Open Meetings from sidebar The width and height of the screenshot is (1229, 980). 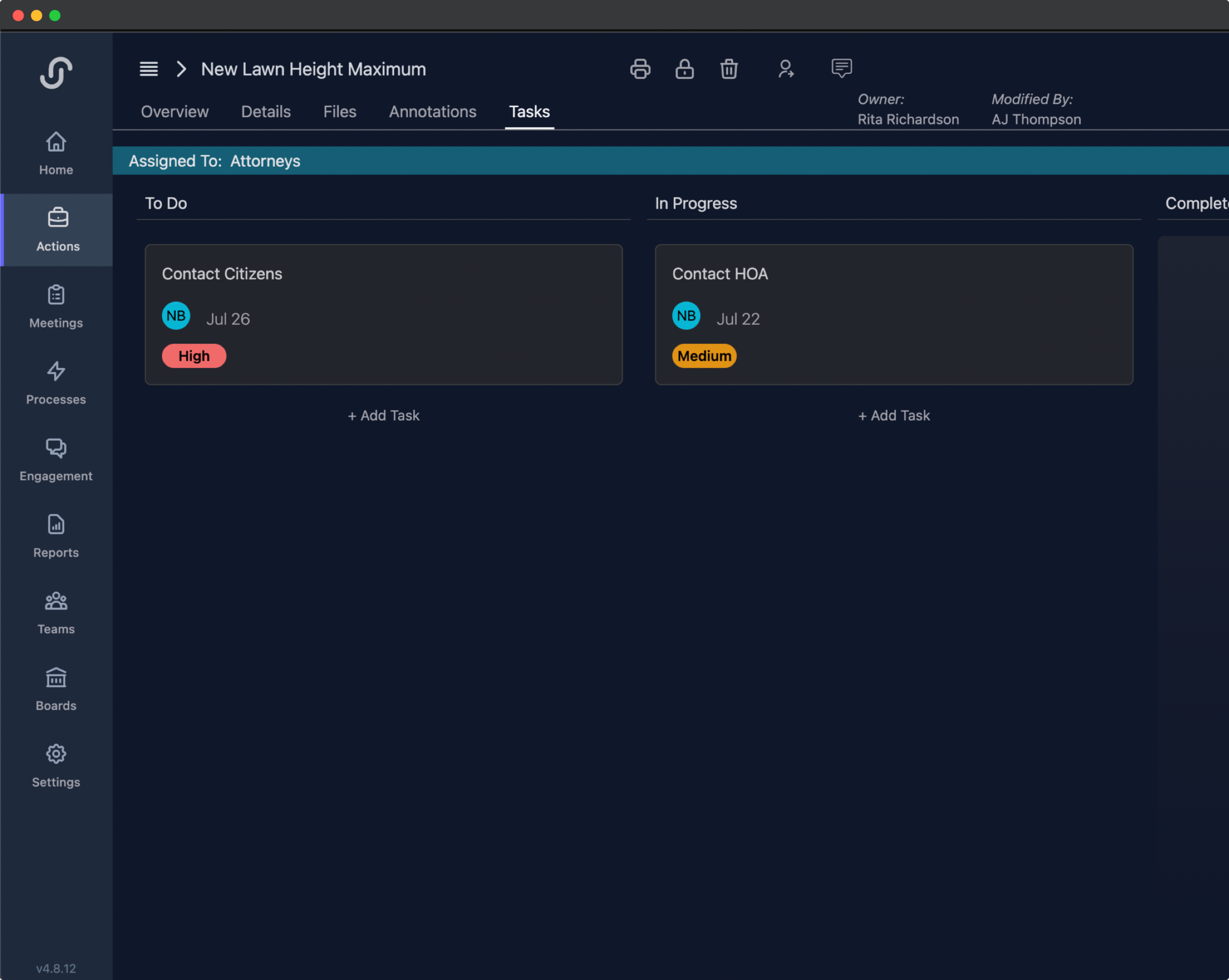click(56, 306)
